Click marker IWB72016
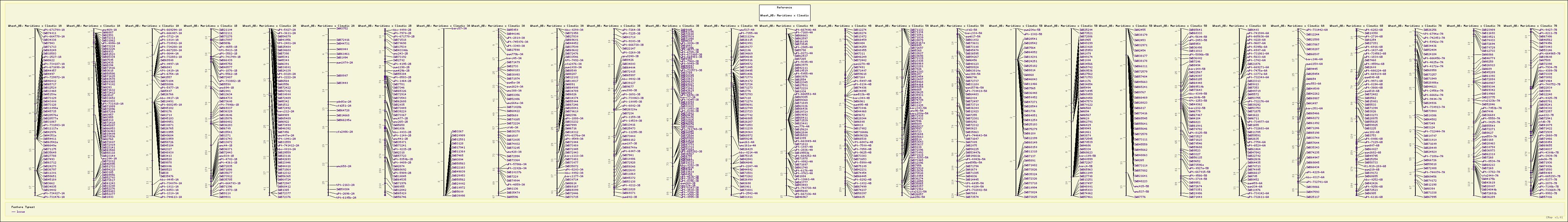The height and width of the screenshot is (222, 1568). [343, 40]
